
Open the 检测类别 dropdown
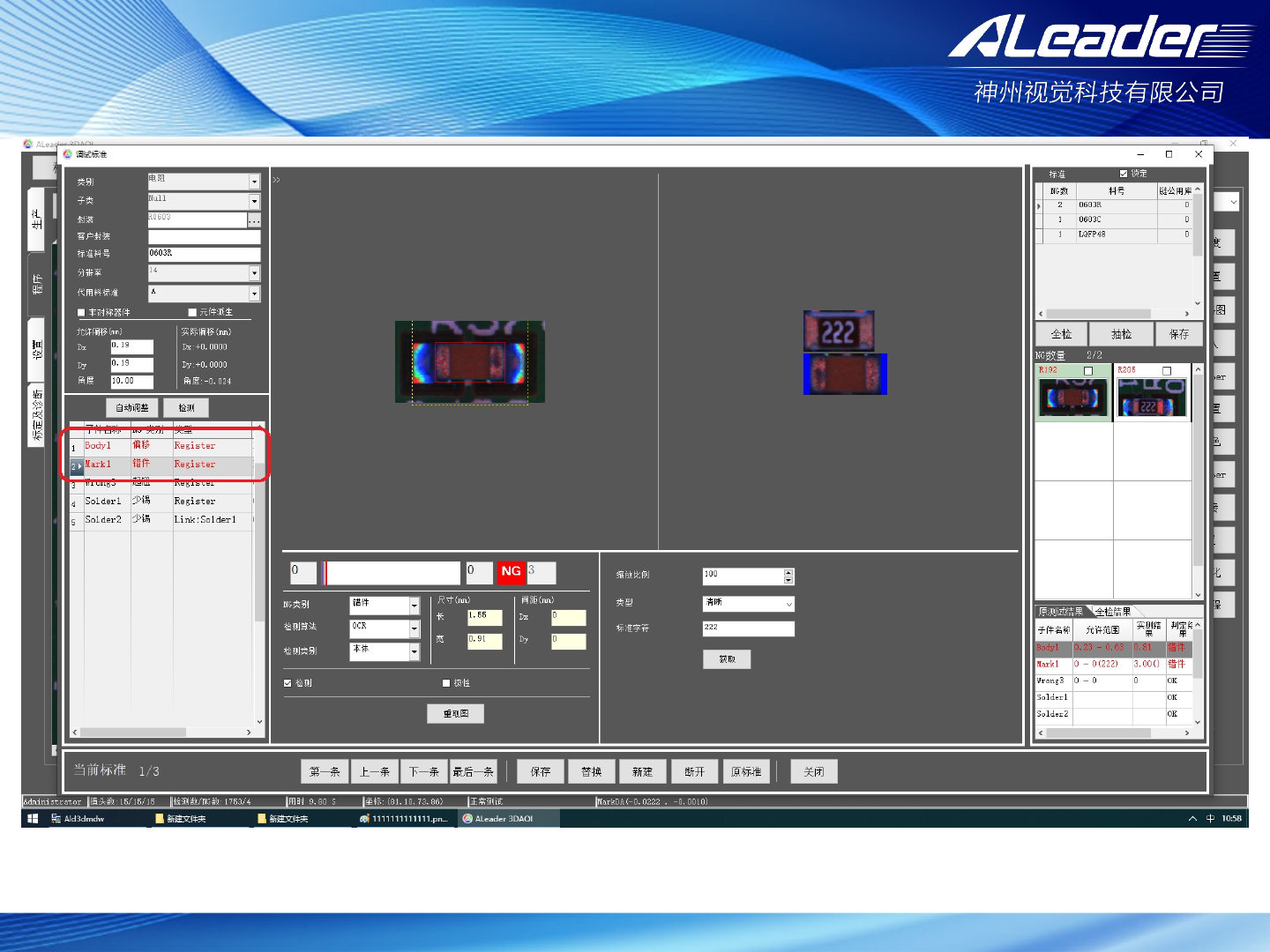point(415,651)
